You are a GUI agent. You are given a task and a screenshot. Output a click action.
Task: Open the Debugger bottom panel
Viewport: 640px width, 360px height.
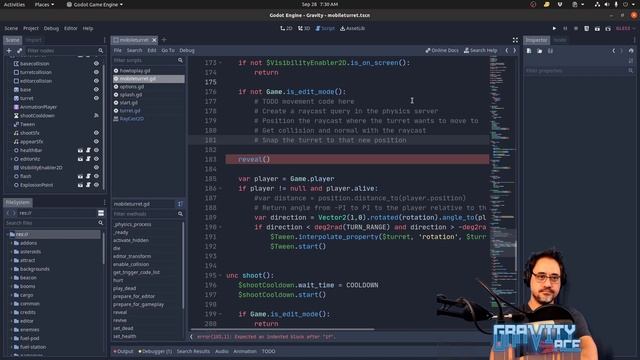[x=155, y=351]
